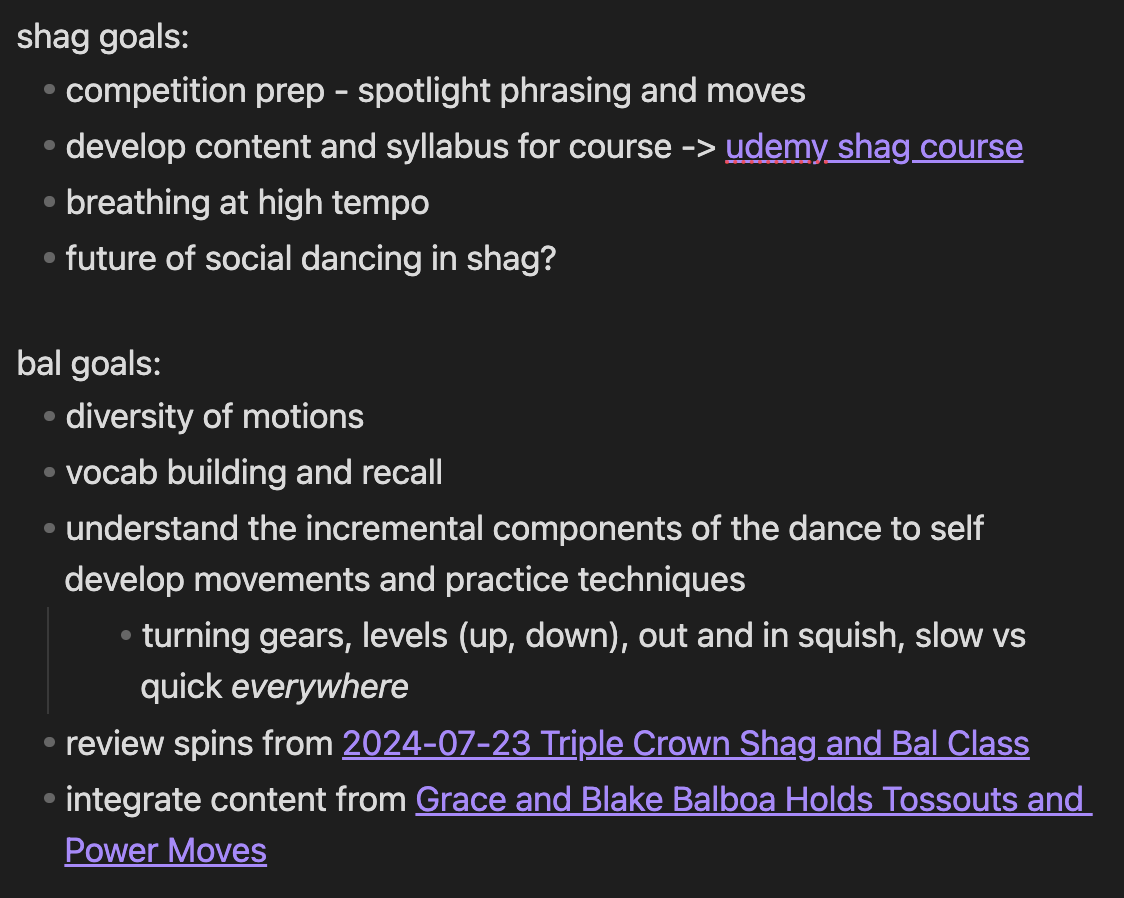Screen dimensions: 1124x898
Task: Place cursor in the "bal goals:" line
Action: pyautogui.click(x=89, y=364)
